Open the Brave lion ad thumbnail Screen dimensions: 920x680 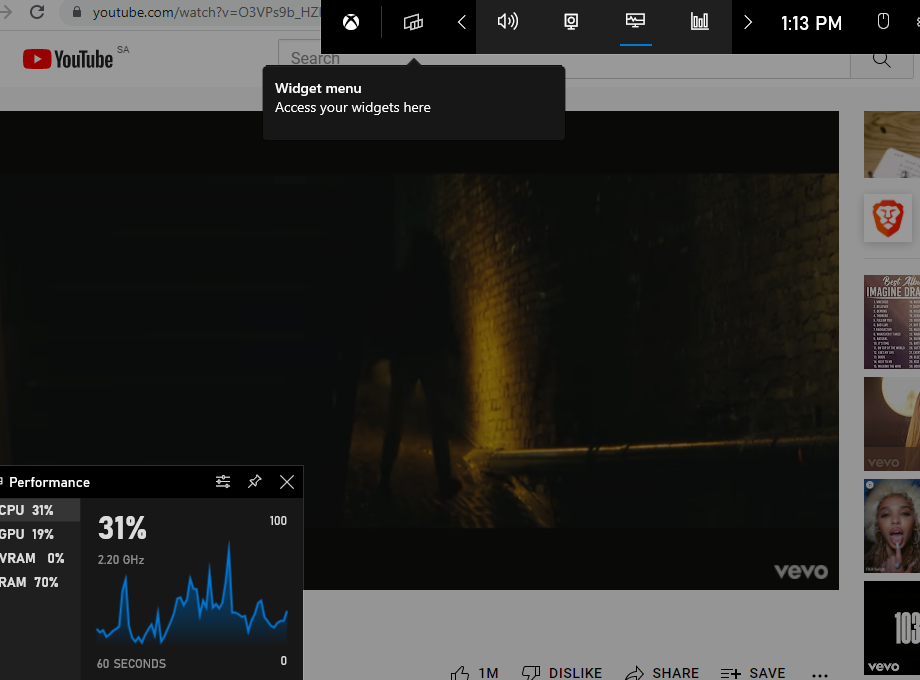tap(888, 218)
